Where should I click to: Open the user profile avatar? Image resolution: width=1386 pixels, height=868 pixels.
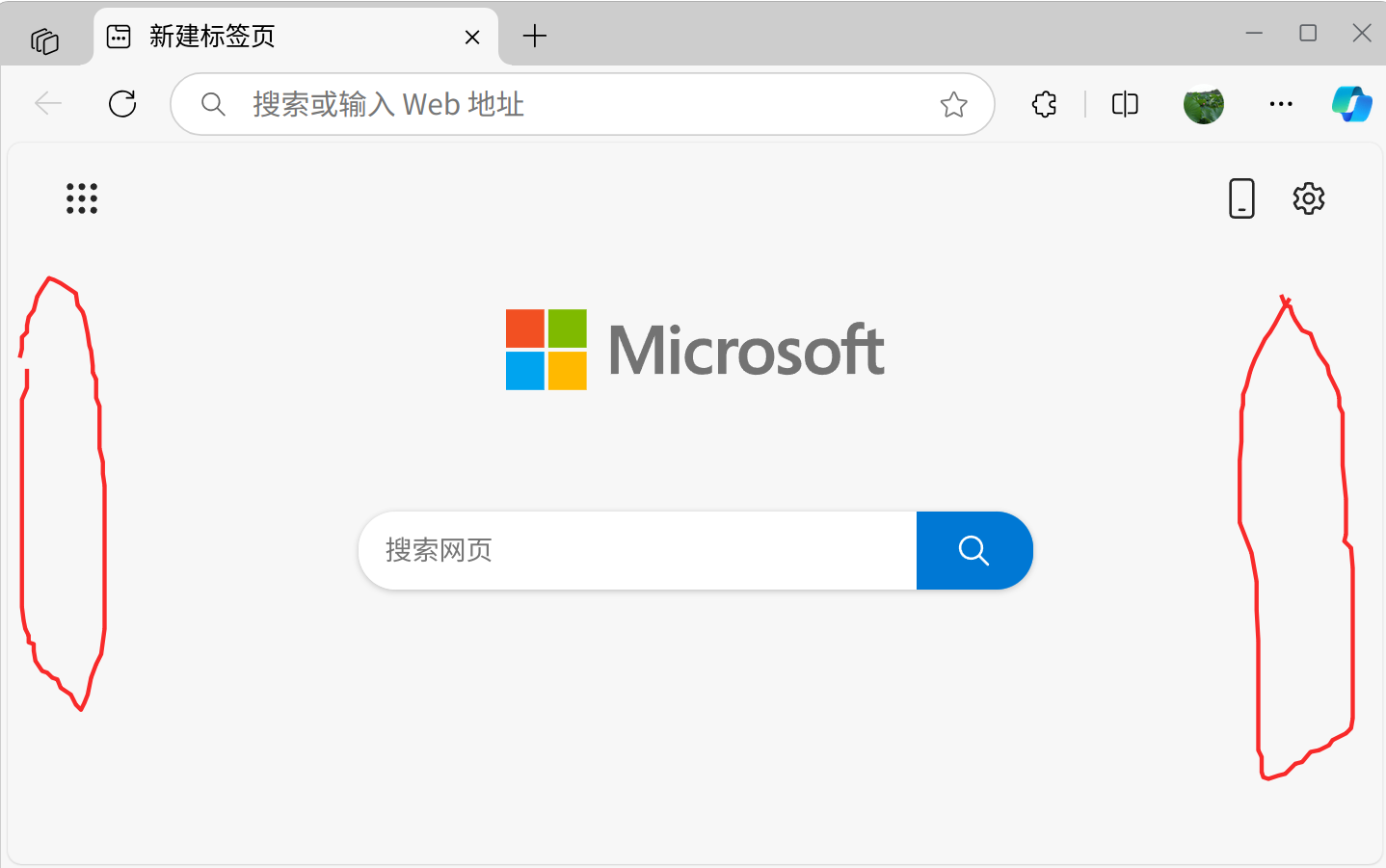1204,104
